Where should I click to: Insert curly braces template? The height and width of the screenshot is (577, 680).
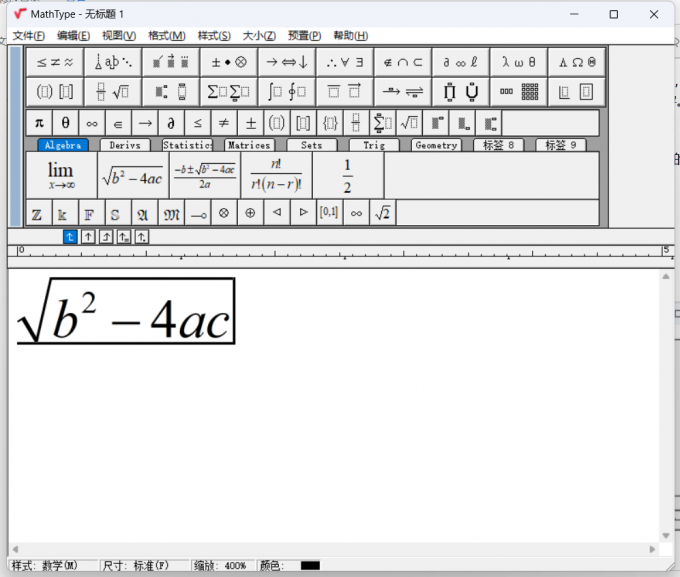pos(330,123)
